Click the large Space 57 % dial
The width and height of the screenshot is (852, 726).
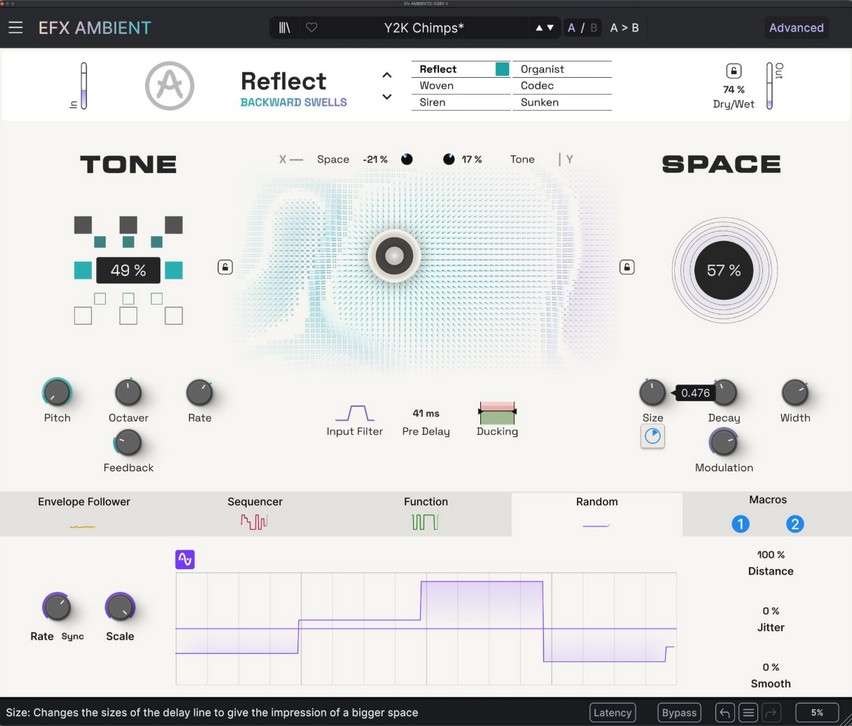point(724,270)
